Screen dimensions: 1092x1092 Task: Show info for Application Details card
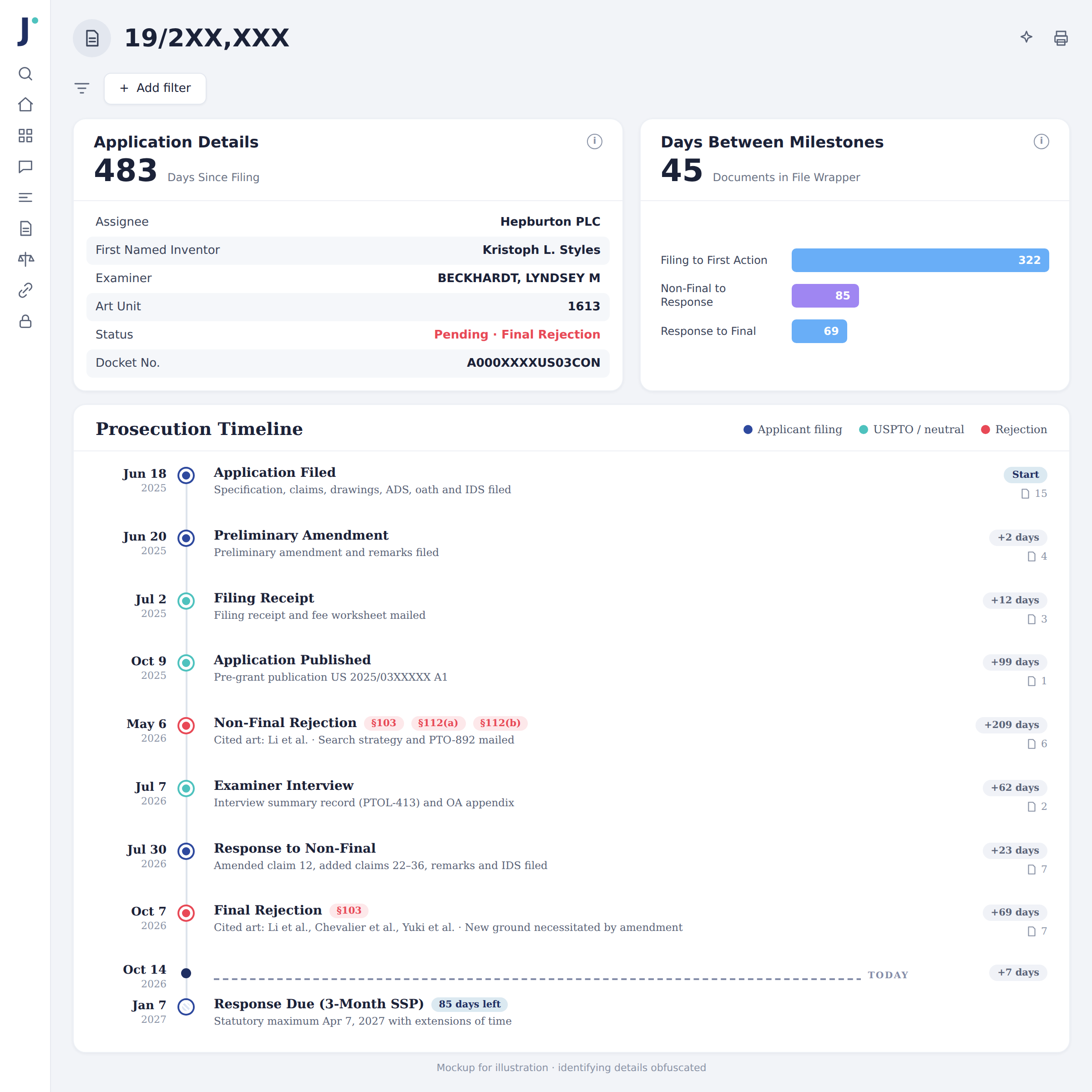click(595, 142)
